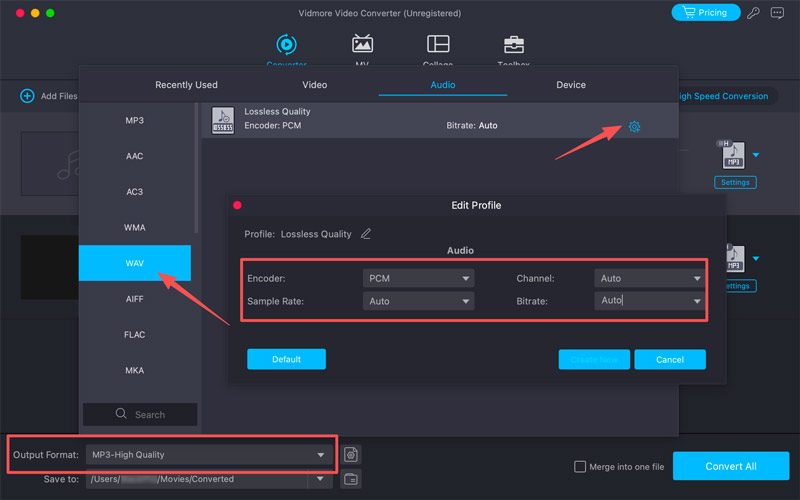
Task: Click the second file's MP3 format icon
Action: coord(734,259)
